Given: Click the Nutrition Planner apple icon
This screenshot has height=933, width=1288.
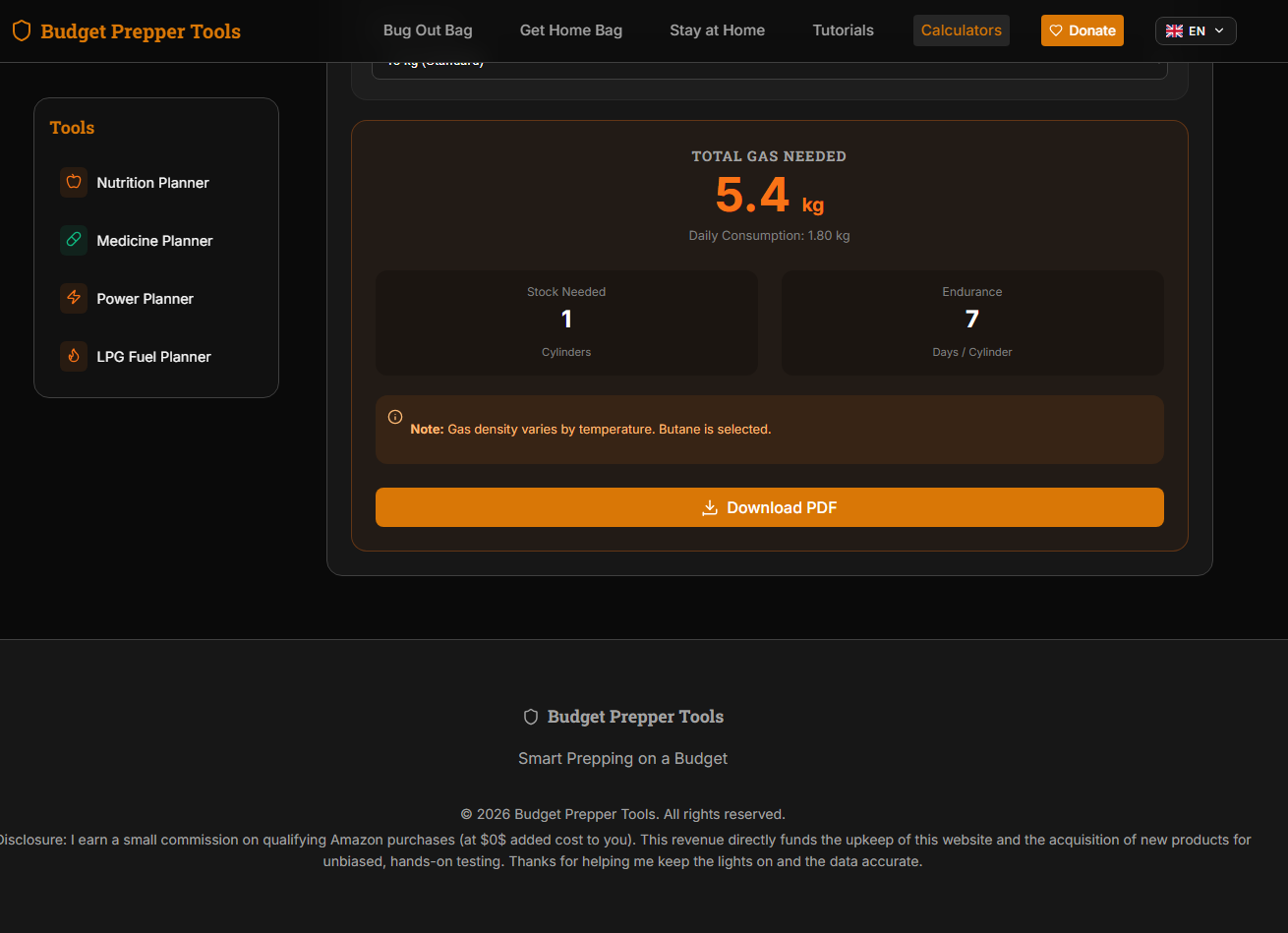Looking at the screenshot, I should pyautogui.click(x=74, y=183).
